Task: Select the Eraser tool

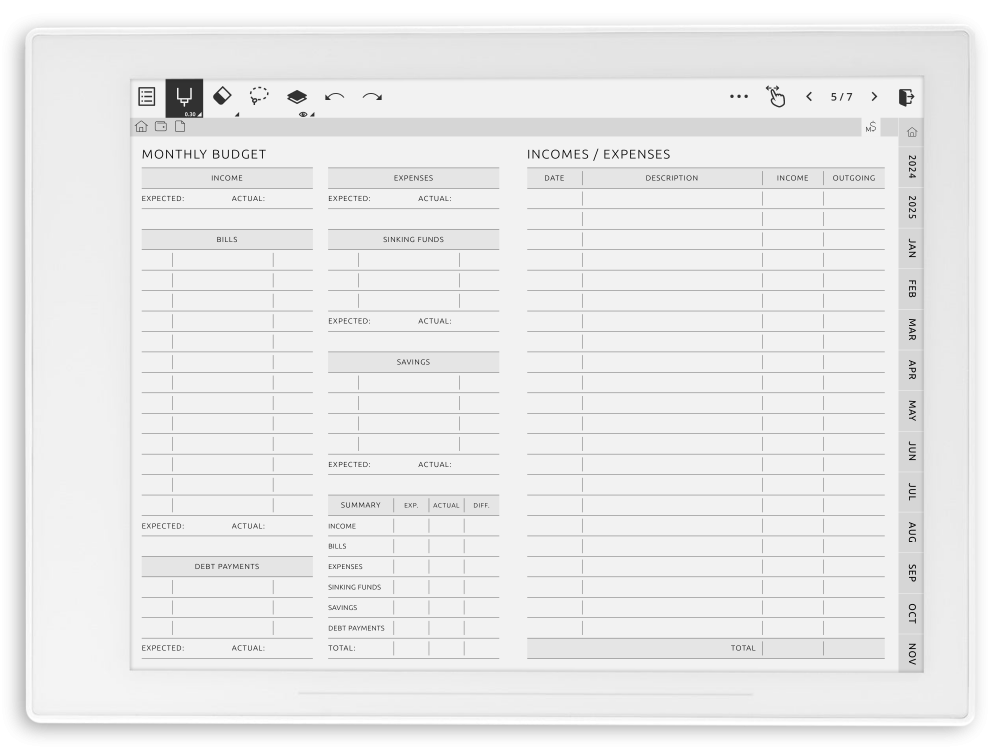Action: click(222, 96)
